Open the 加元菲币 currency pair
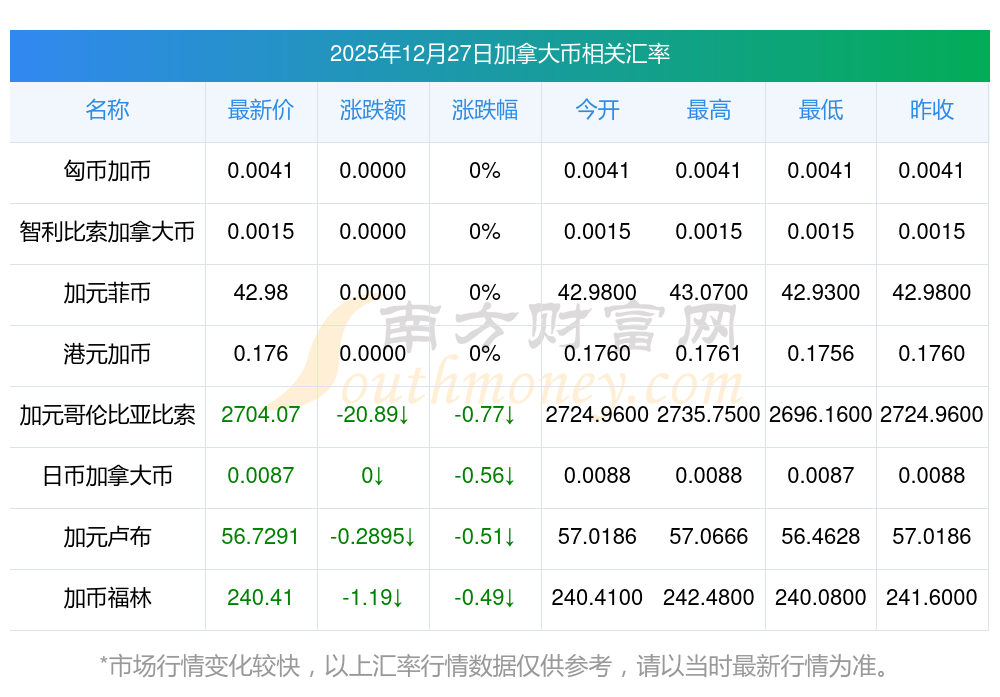Viewport: 1000px width, 697px height. click(107, 293)
